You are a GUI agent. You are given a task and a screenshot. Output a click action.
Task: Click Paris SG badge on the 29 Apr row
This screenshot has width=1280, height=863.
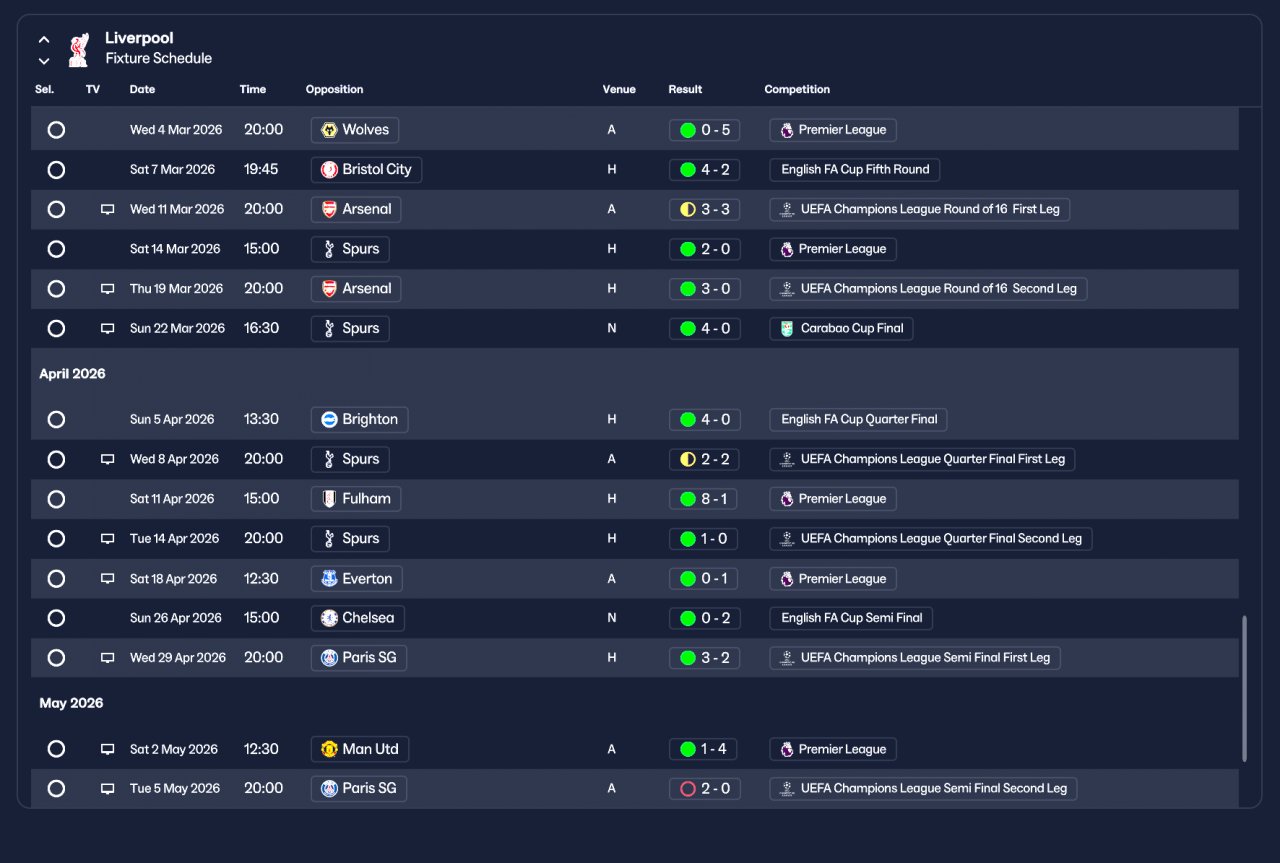[x=329, y=658]
